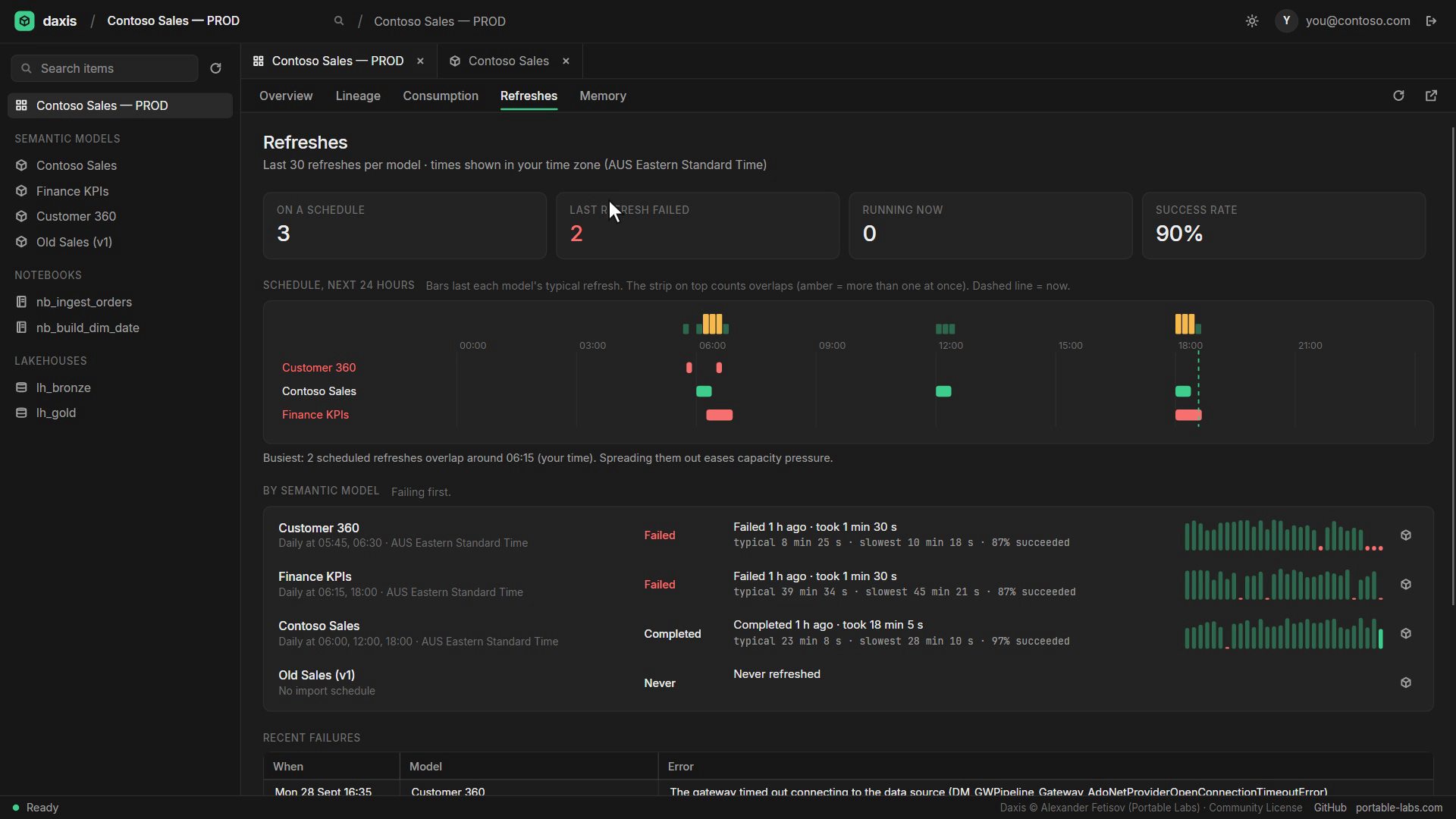Open workspace externally via pop-out icon

click(x=1431, y=96)
